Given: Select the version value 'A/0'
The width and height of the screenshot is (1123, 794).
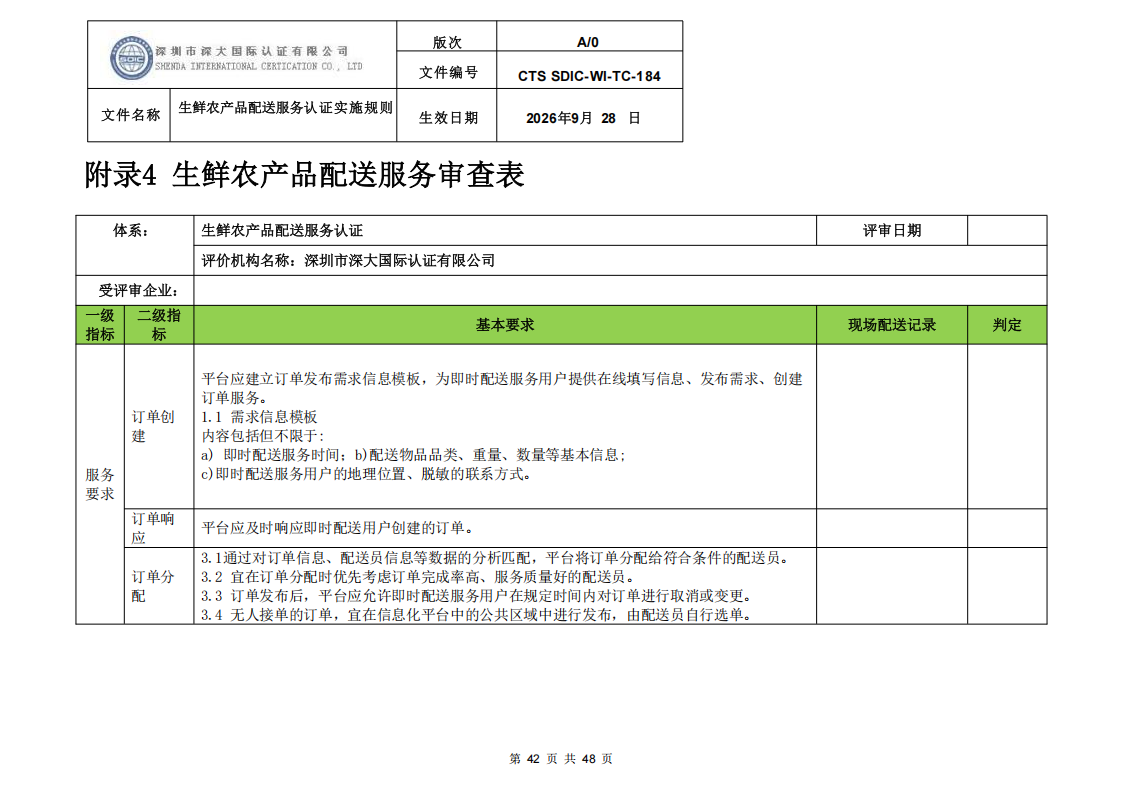Looking at the screenshot, I should tap(589, 42).
